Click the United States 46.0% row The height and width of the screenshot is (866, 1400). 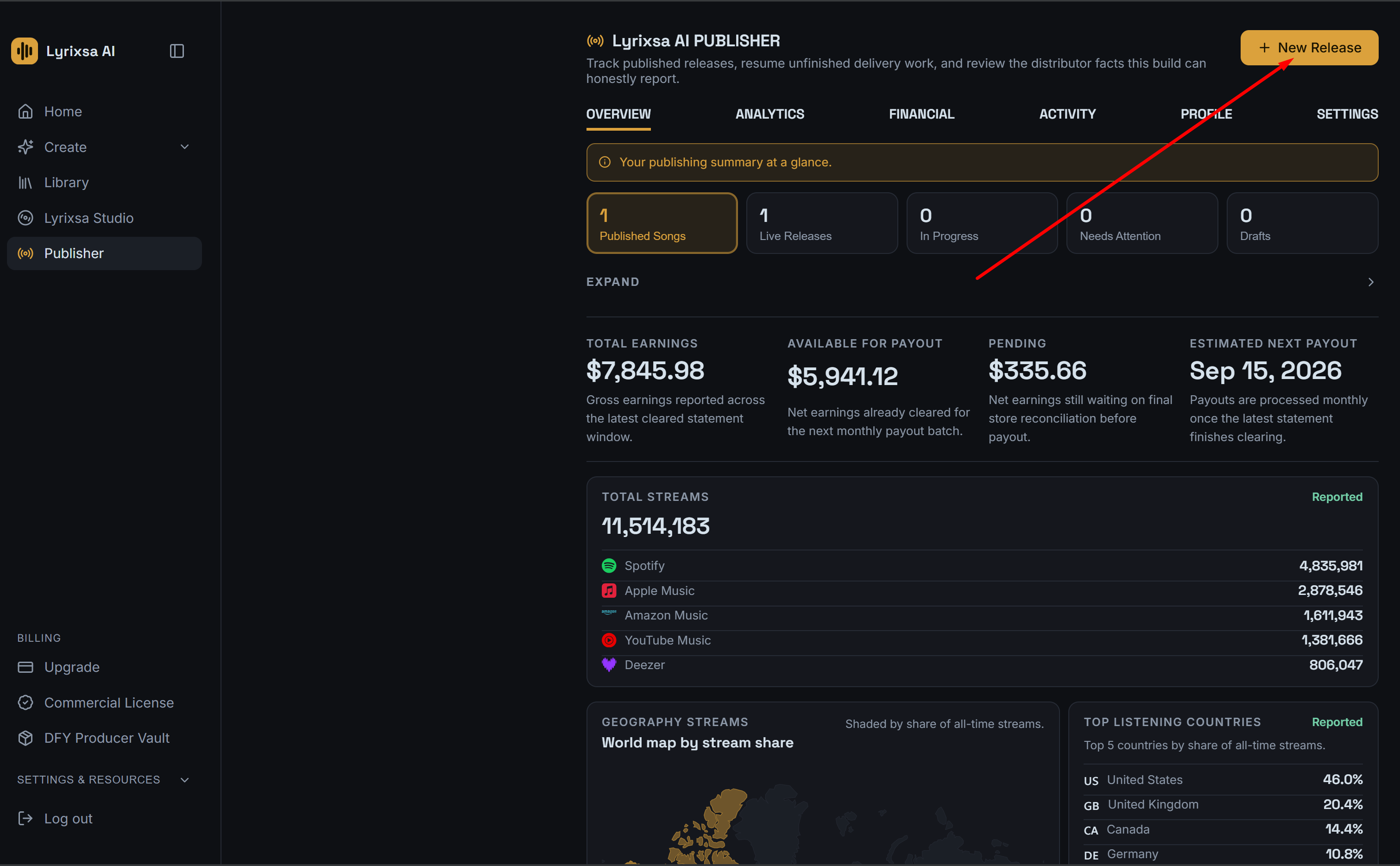(1223, 780)
